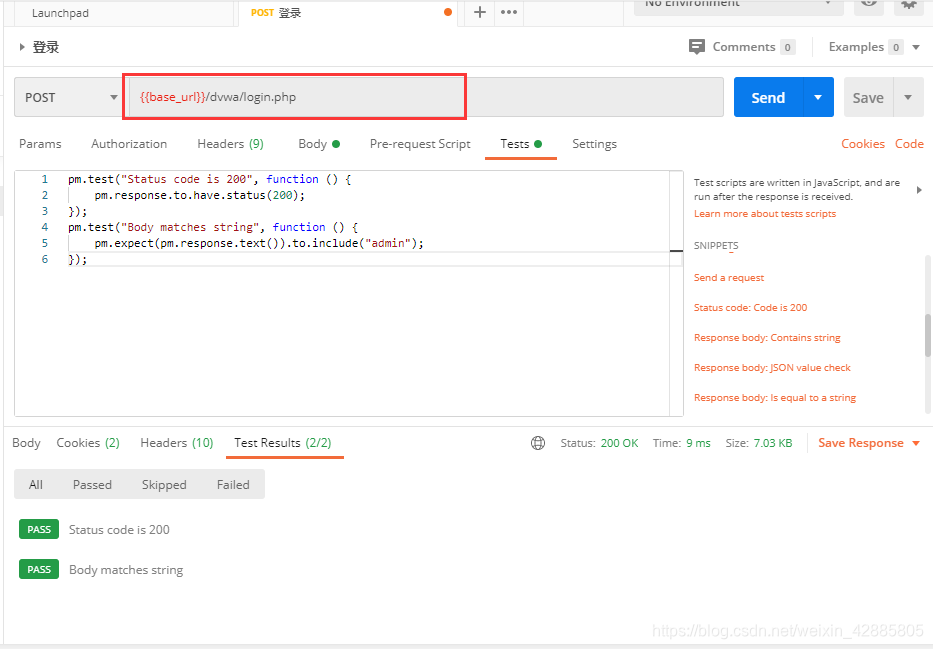The width and height of the screenshot is (933, 649).
Task: Click the Status code is 200 result
Action: [119, 529]
